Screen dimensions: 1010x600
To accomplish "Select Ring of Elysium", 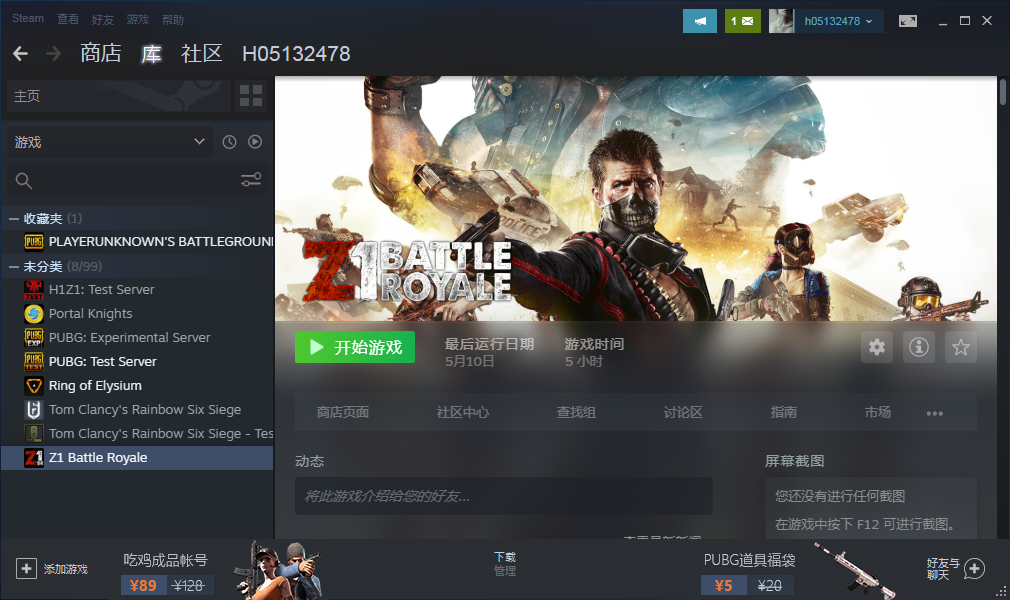I will point(95,385).
